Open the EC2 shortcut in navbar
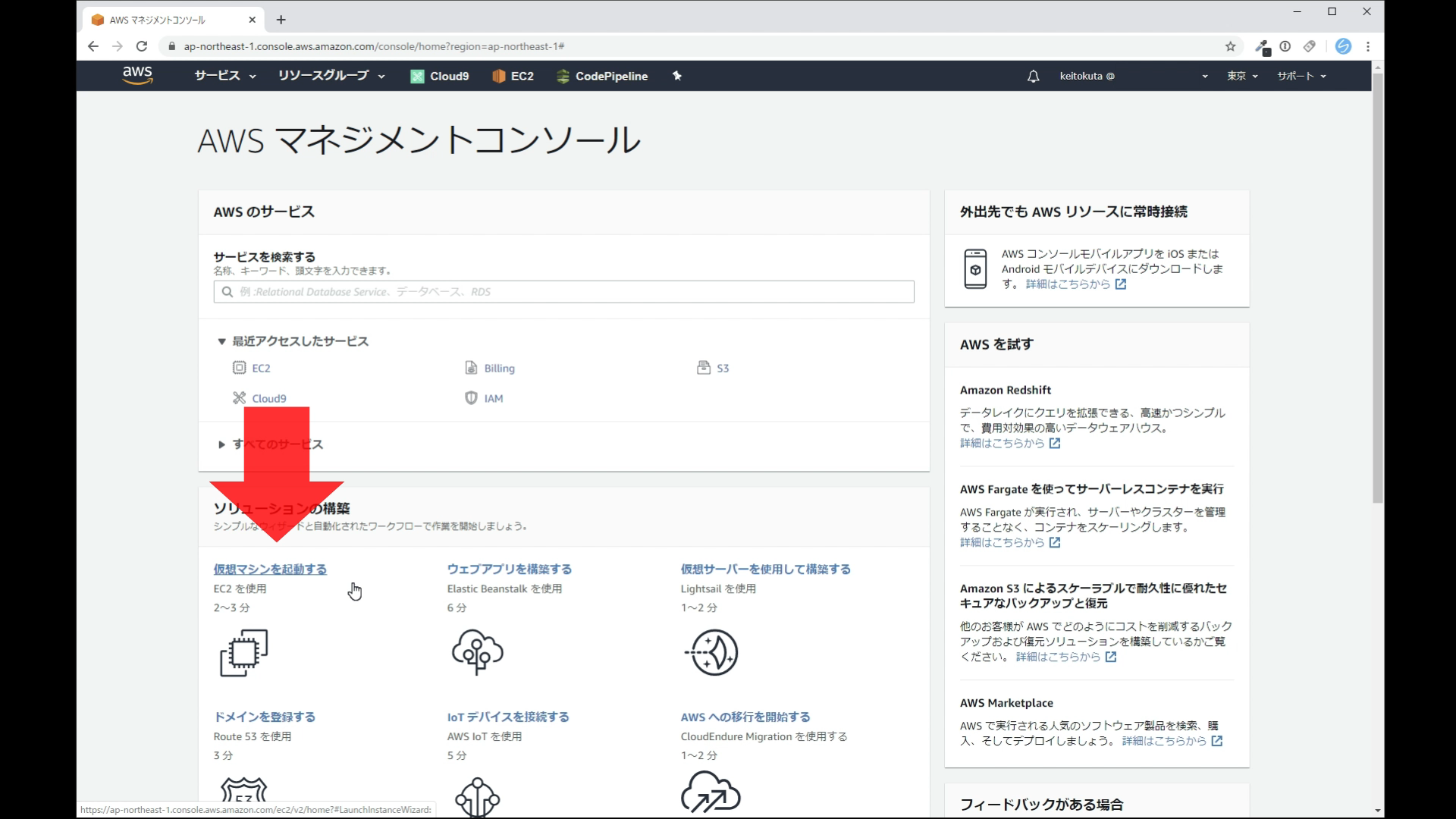 (513, 76)
